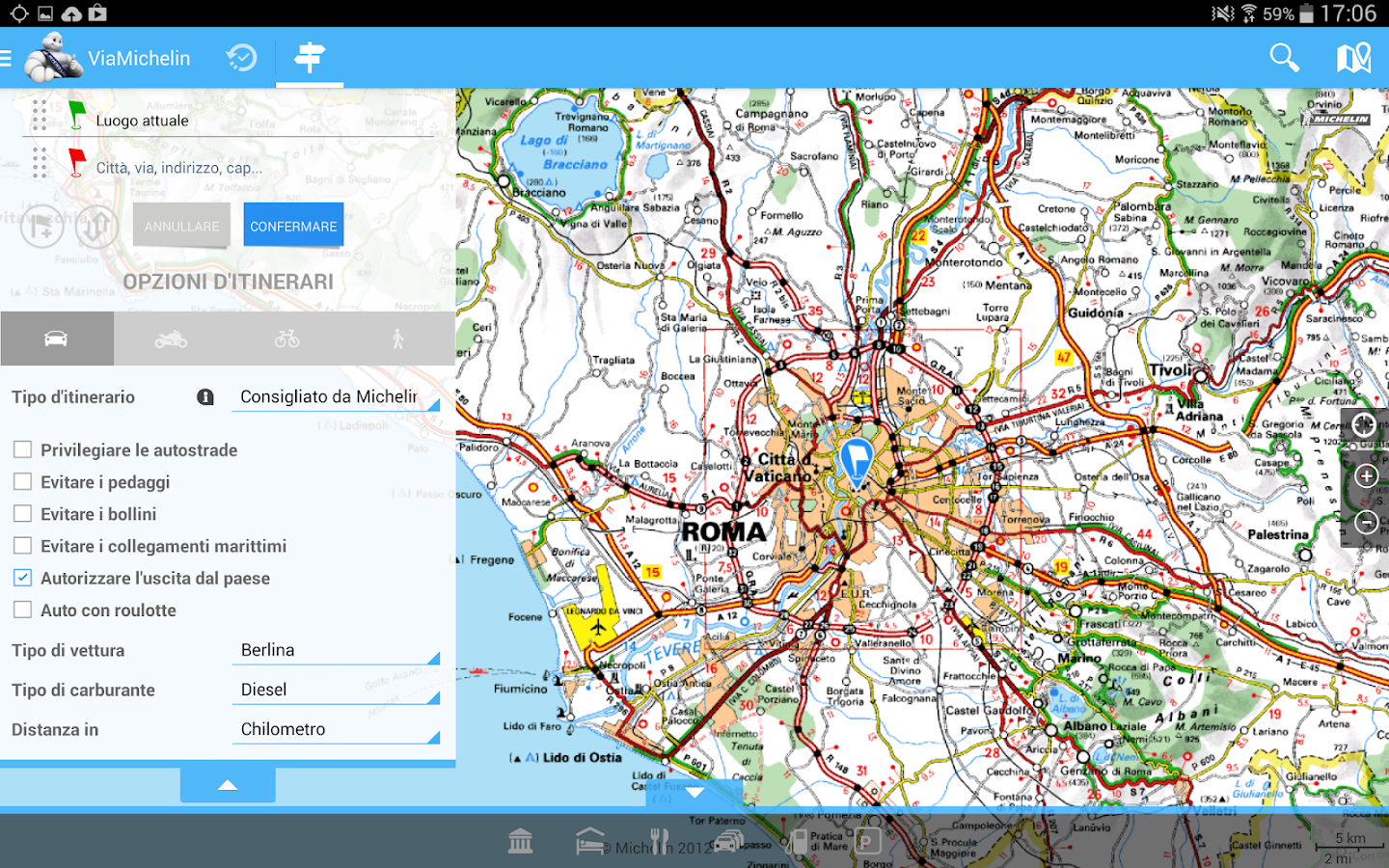Show parking with P icon
Viewport: 1389px width, 868px height.
868,841
